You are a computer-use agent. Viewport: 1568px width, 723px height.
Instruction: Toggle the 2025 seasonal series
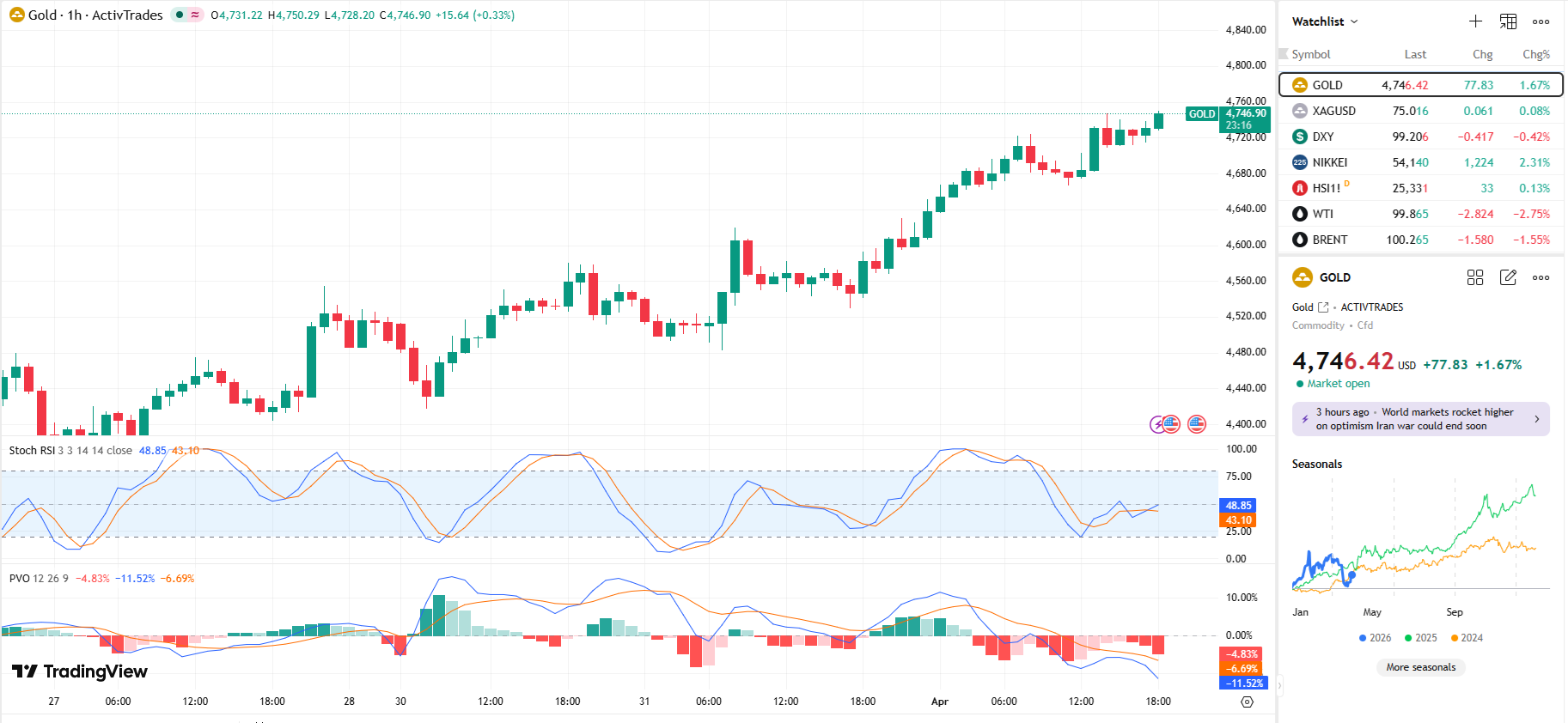[x=1420, y=638]
